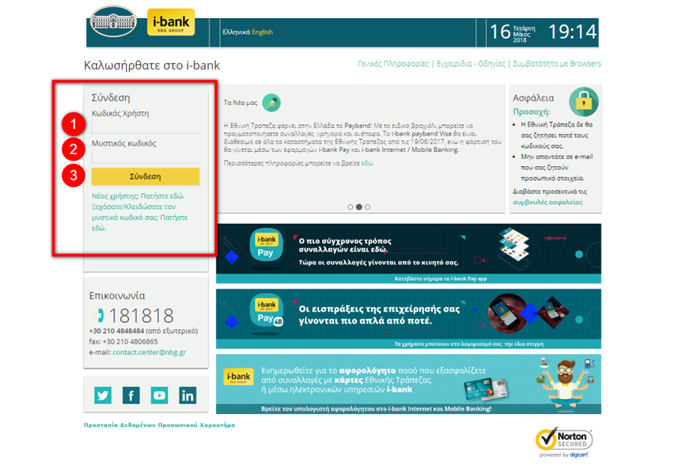
Task: Click the green security padlock icon
Action: click(x=583, y=99)
